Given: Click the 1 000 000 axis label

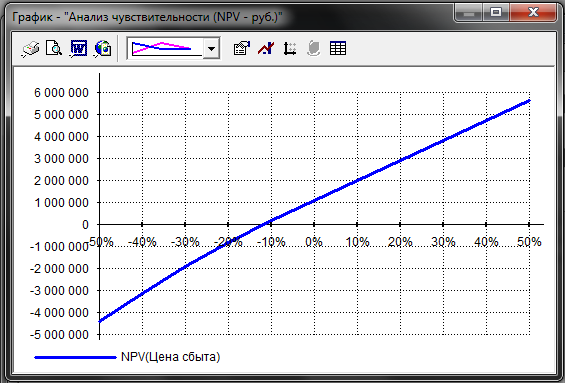Looking at the screenshot, I should pyautogui.click(x=61, y=203).
